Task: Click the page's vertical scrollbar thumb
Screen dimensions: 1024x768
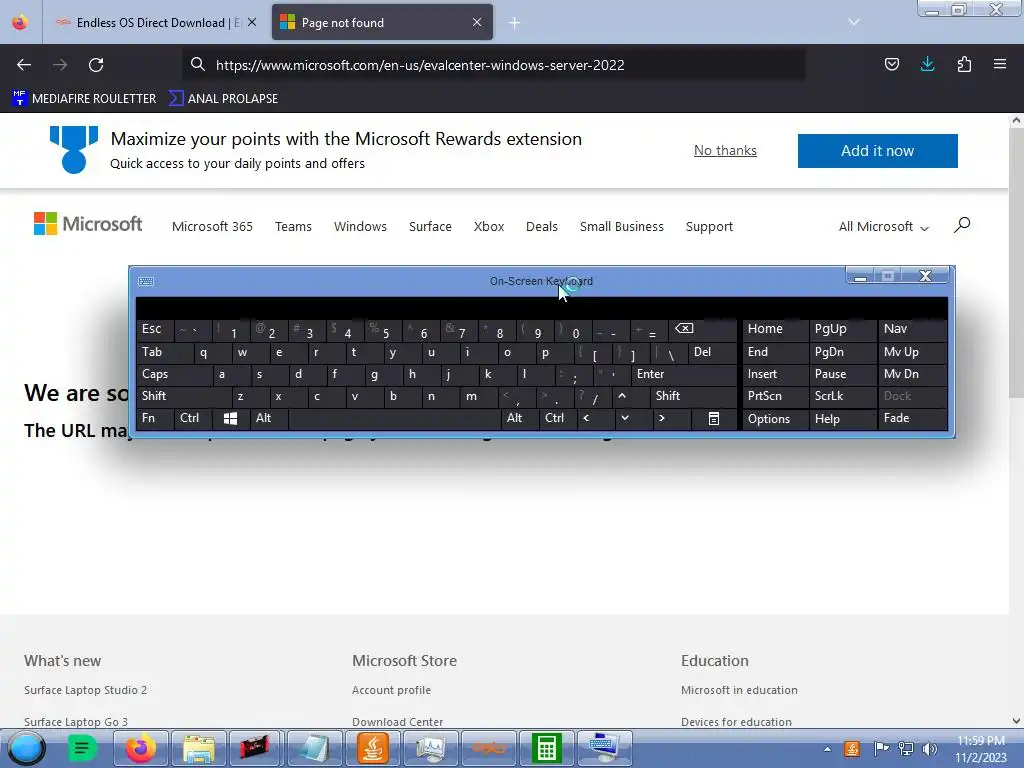Action: 1016,263
